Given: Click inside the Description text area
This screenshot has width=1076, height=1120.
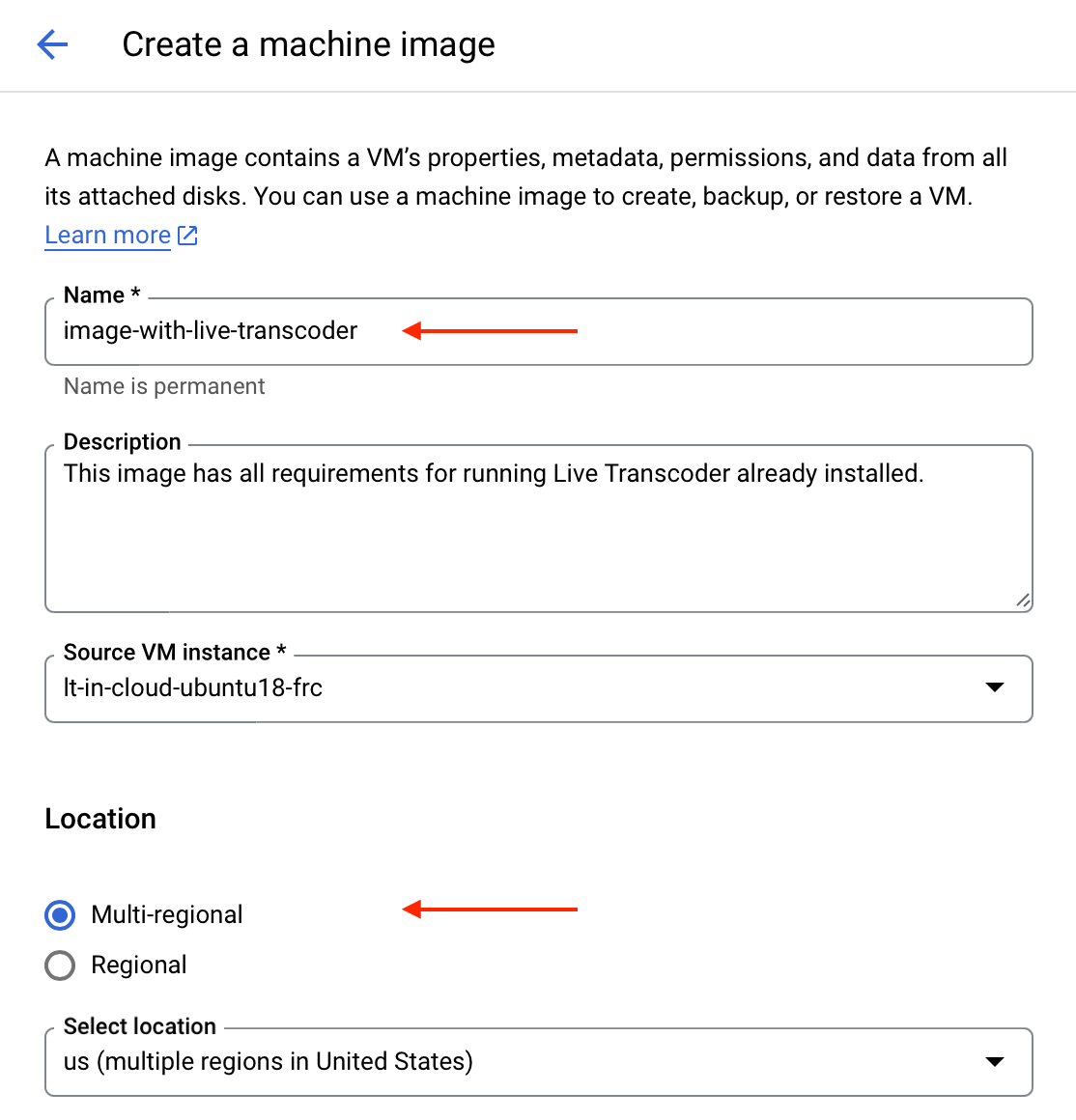Looking at the screenshot, I should [x=539, y=528].
